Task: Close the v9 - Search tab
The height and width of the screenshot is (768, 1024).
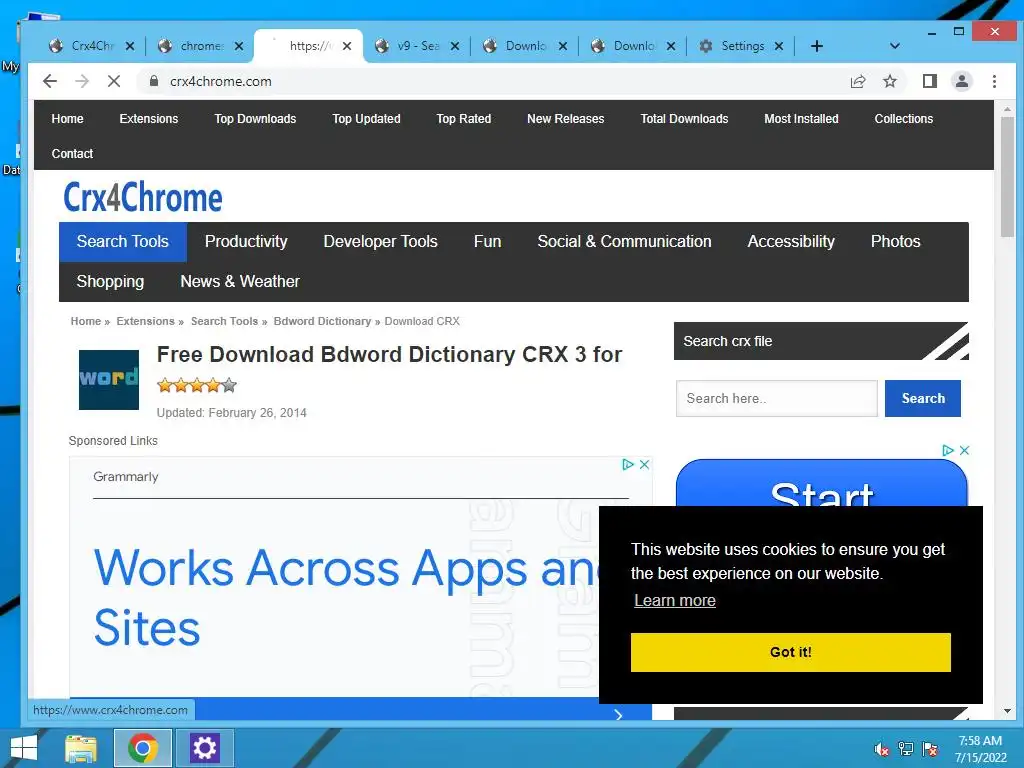Action: pos(455,46)
